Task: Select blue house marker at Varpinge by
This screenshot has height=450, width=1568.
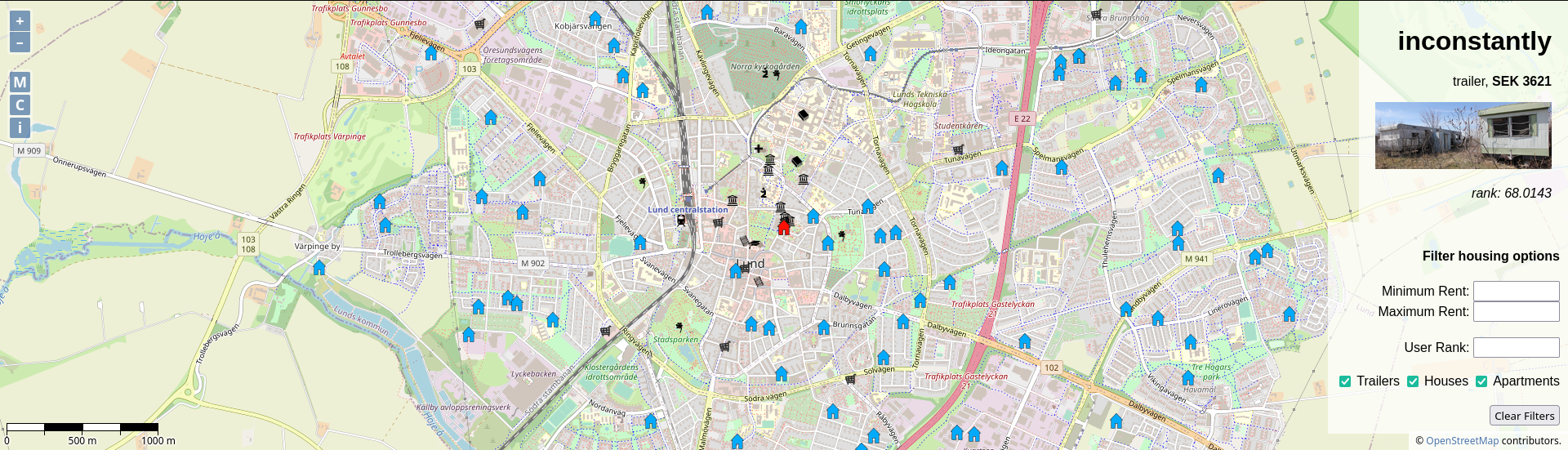Action: pos(319,268)
